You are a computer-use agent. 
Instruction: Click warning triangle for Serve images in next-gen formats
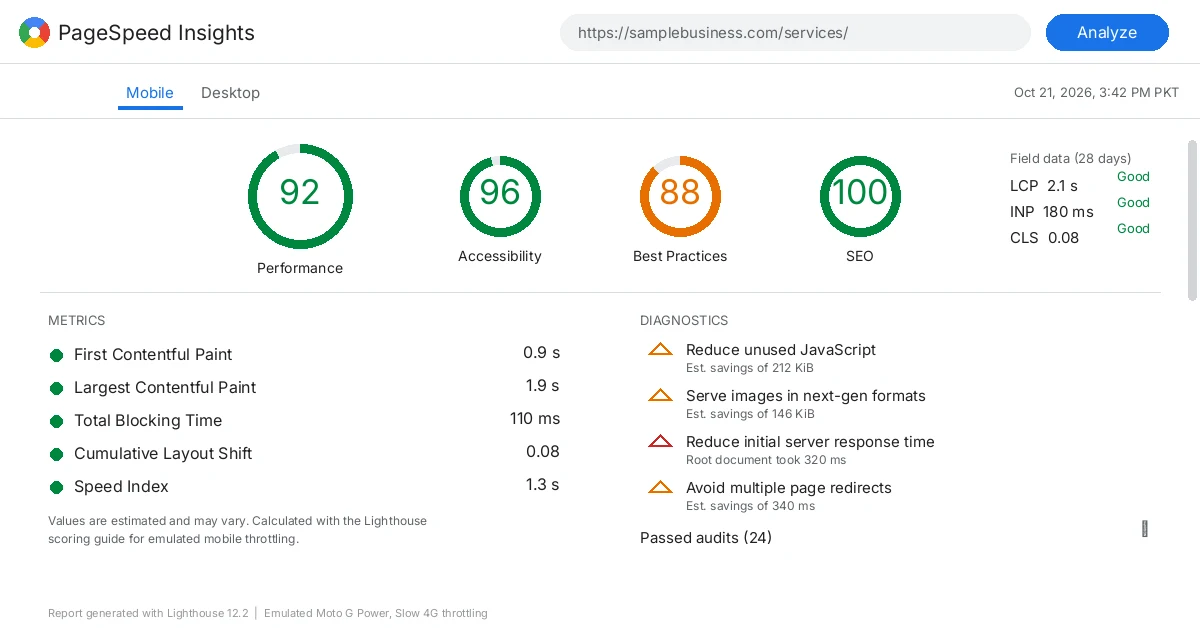[x=660, y=396]
